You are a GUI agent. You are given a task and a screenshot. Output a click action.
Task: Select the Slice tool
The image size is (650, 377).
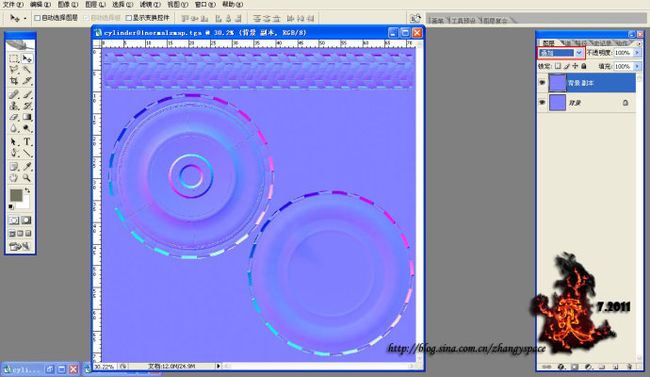pos(27,81)
